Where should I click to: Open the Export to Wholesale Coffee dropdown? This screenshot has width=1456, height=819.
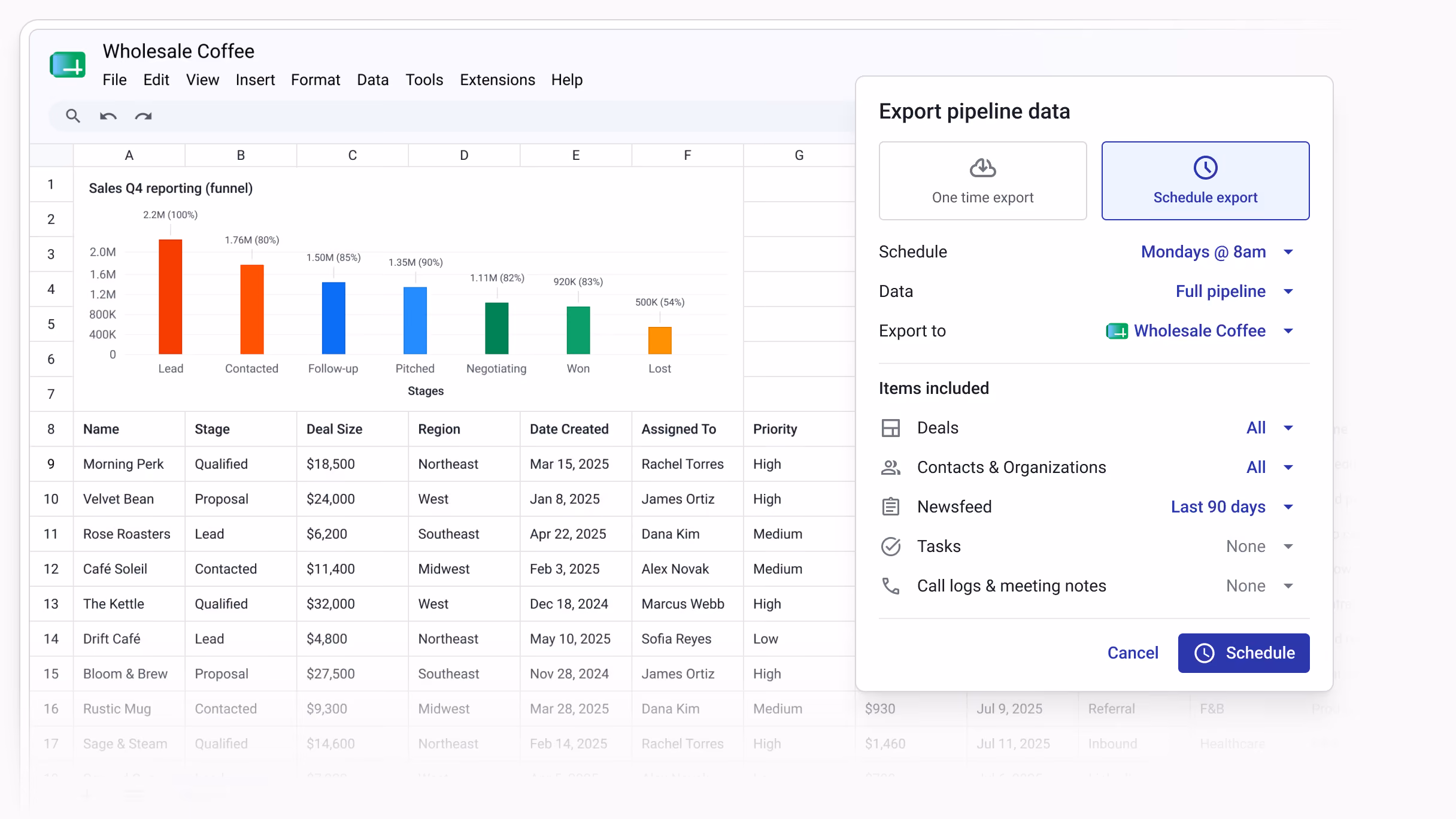[x=1200, y=331]
